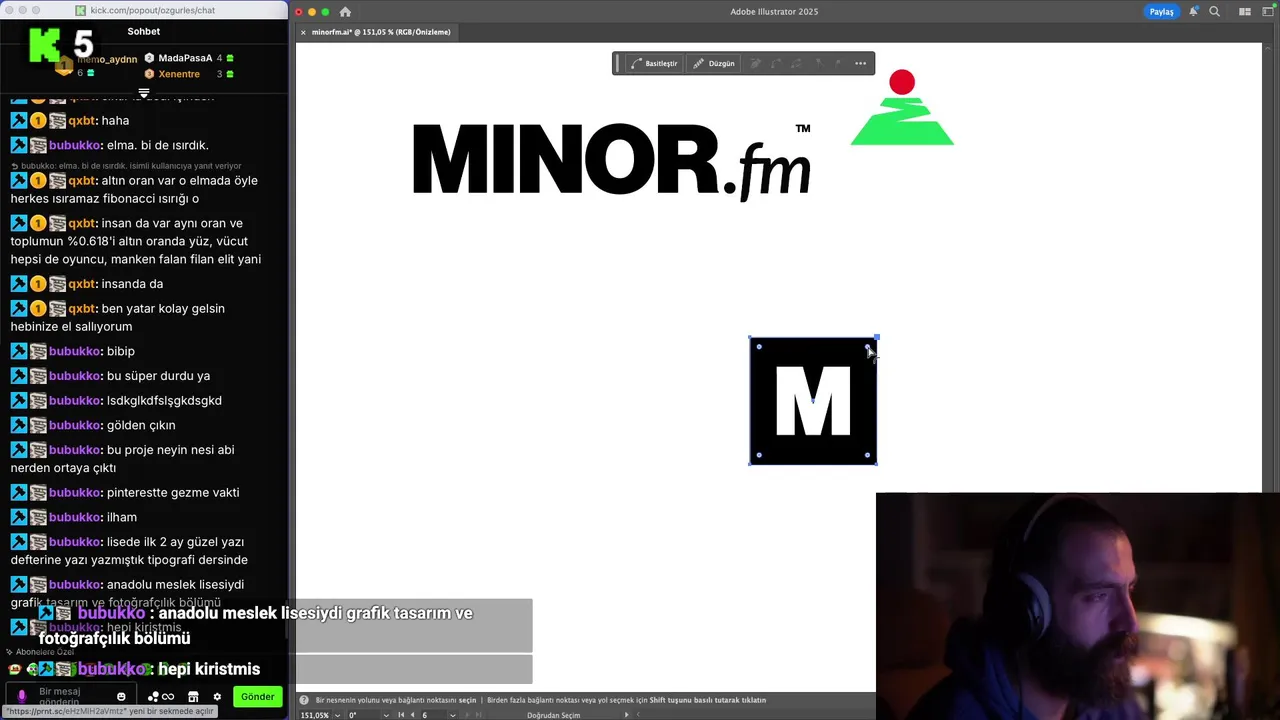Click memo_aydnn in leaderboard
The height and width of the screenshot is (720, 1280).
pos(107,59)
